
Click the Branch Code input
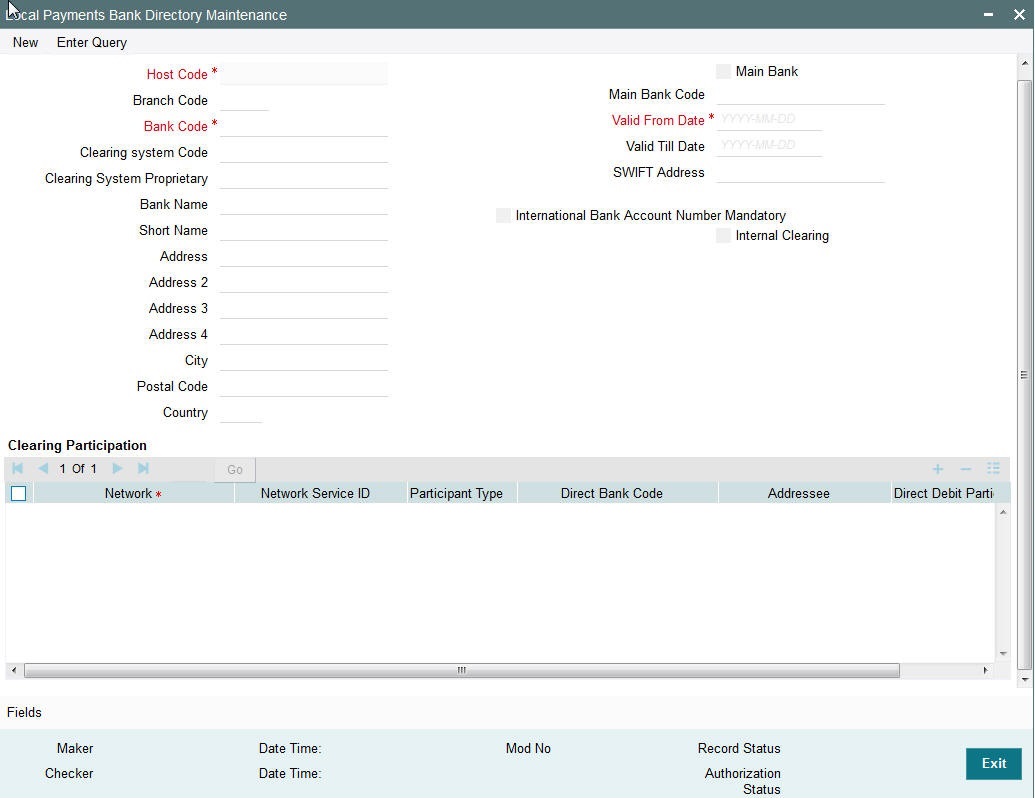coord(244,100)
